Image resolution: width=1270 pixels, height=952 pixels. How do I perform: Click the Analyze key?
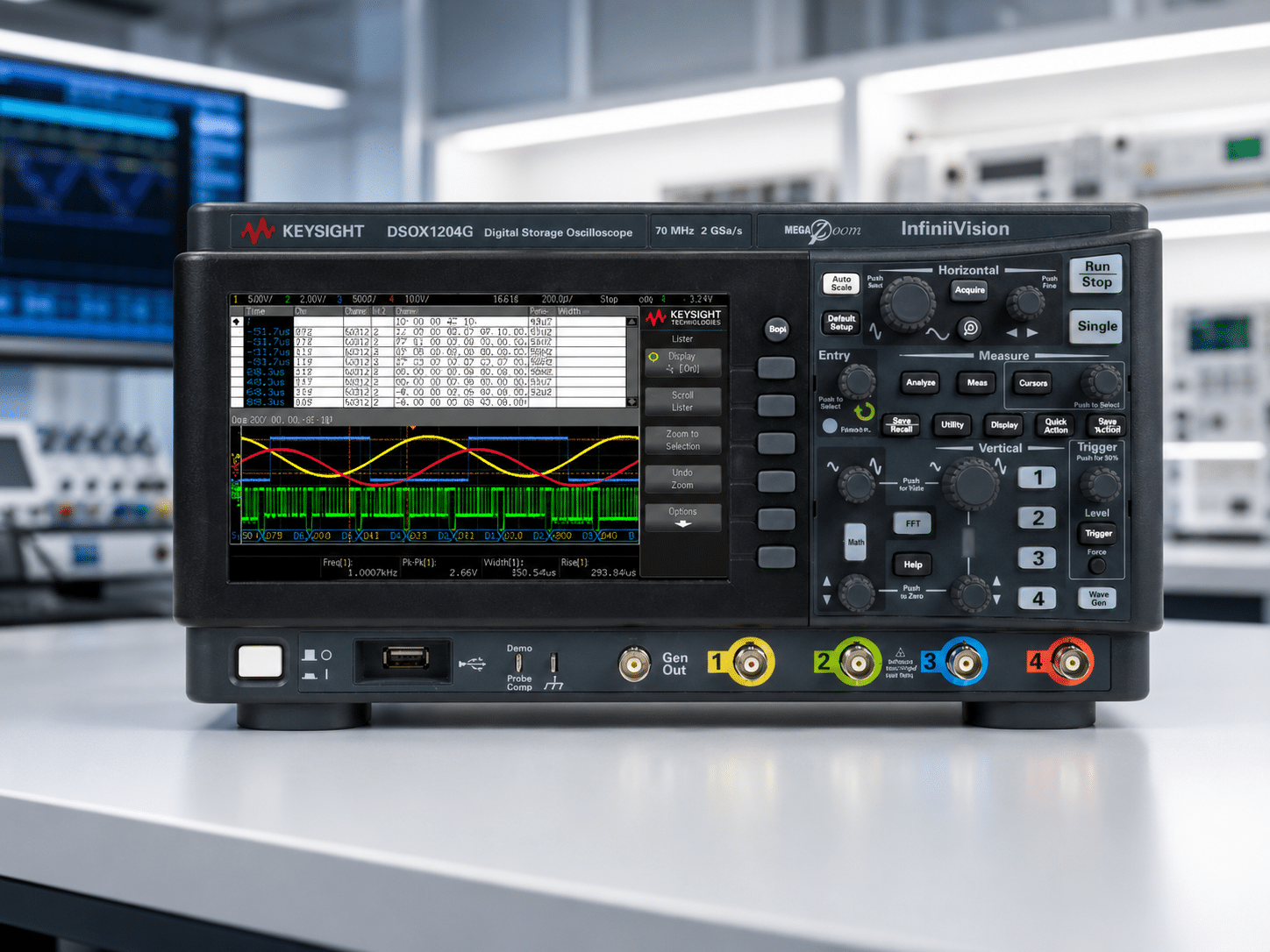pos(920,382)
